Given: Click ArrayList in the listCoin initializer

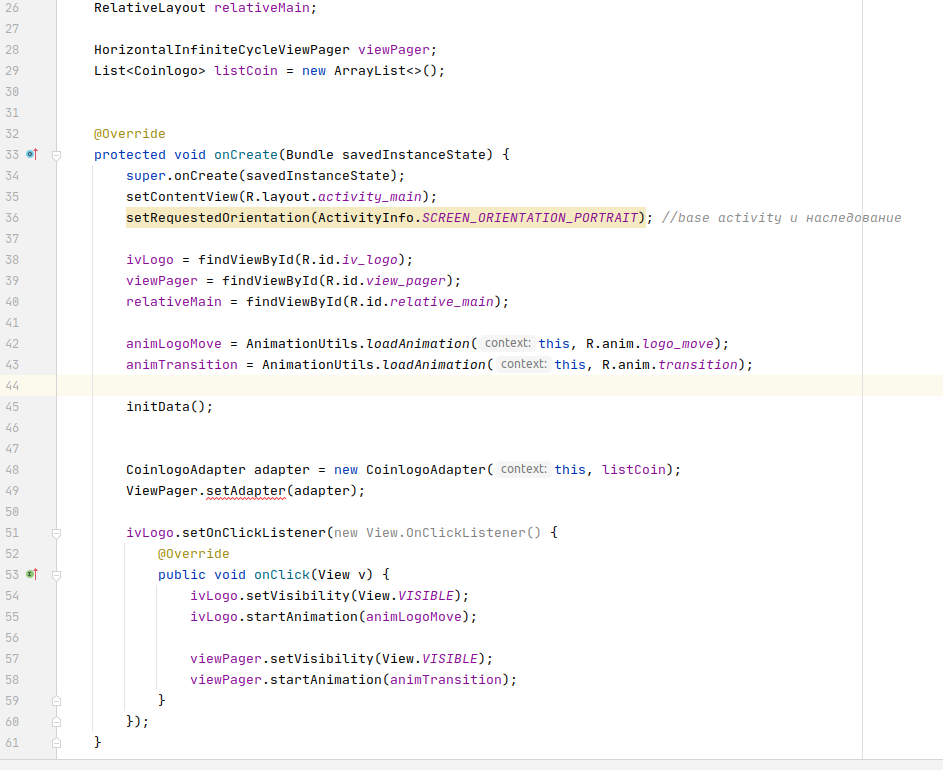Looking at the screenshot, I should 370,71.
